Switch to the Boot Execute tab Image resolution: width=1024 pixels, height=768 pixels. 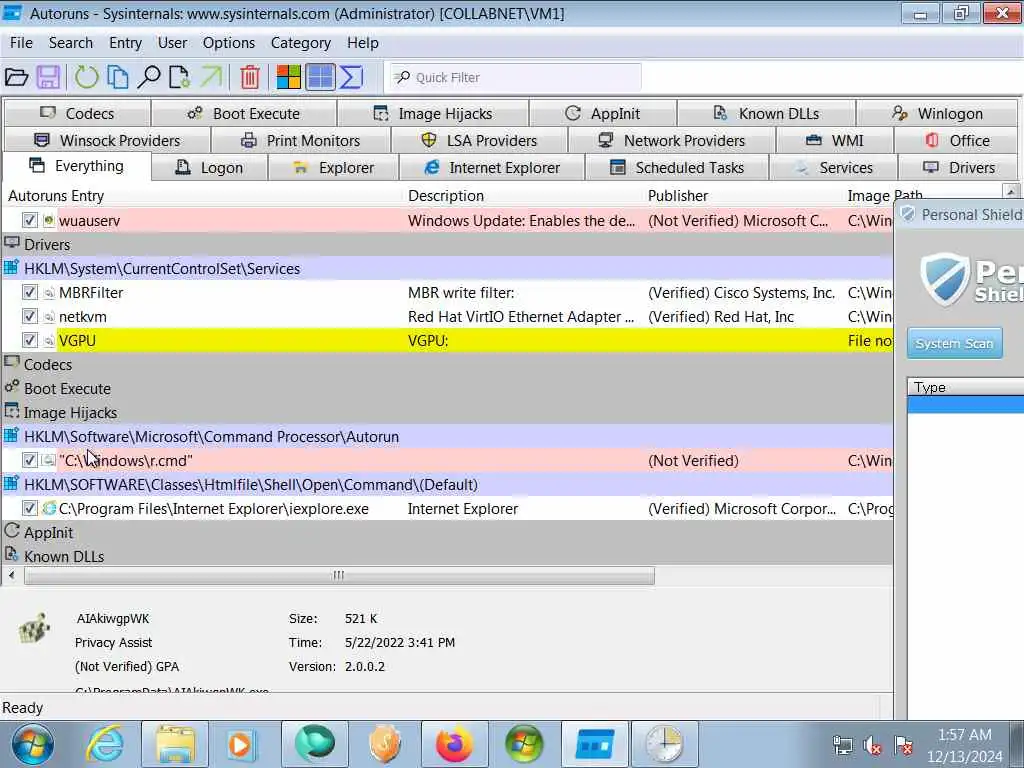[x=244, y=114]
